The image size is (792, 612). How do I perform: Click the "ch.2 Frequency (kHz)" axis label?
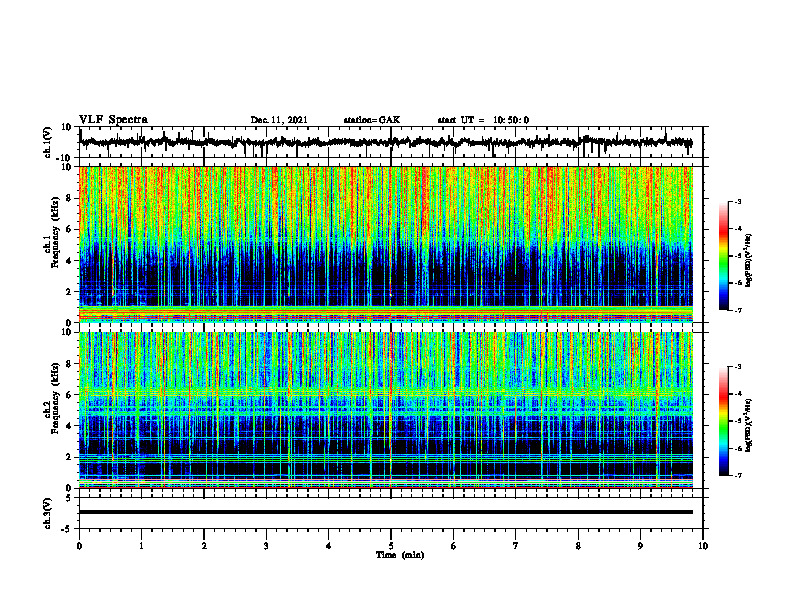point(51,397)
